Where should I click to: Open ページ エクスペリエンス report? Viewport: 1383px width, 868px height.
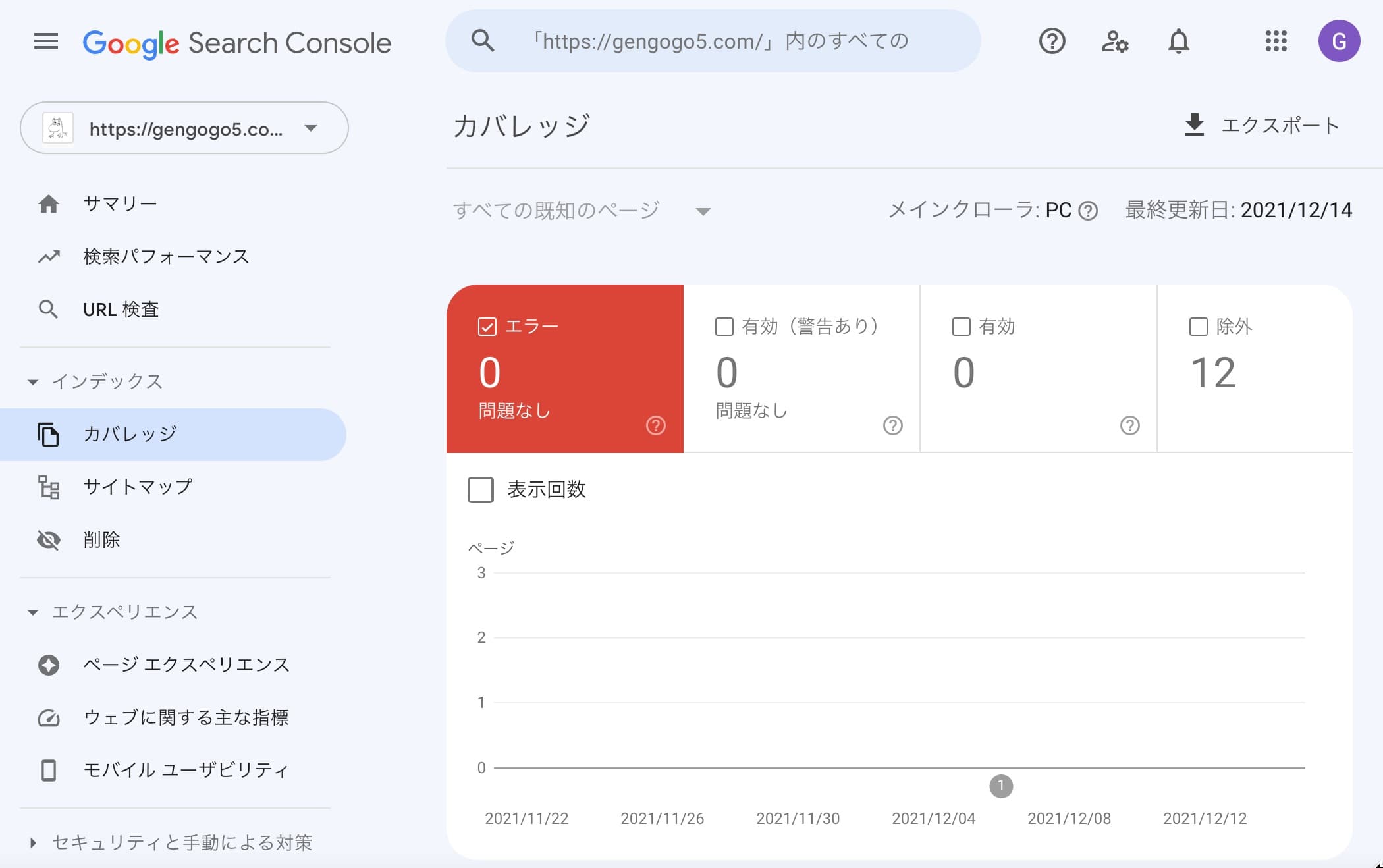click(x=173, y=665)
